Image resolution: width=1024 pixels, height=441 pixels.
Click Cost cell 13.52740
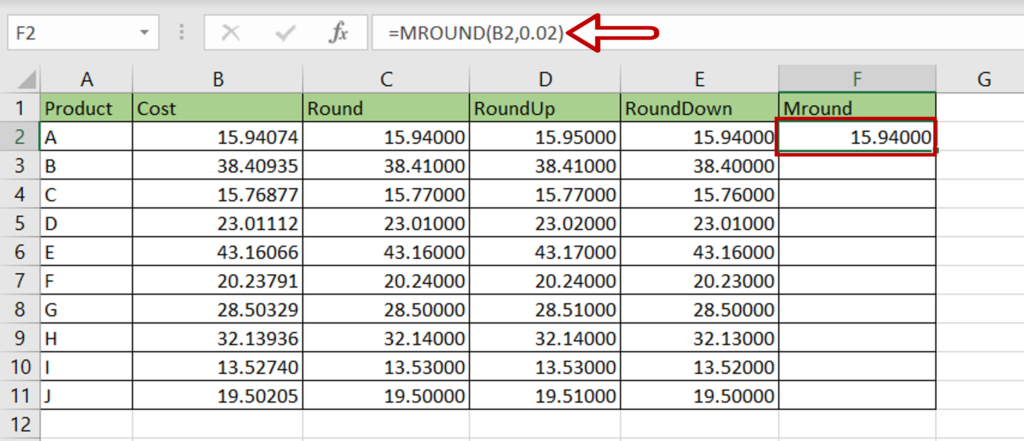pos(217,367)
